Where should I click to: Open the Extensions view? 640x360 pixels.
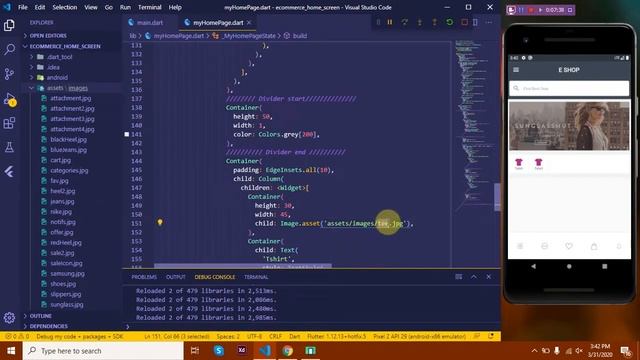coord(9,123)
